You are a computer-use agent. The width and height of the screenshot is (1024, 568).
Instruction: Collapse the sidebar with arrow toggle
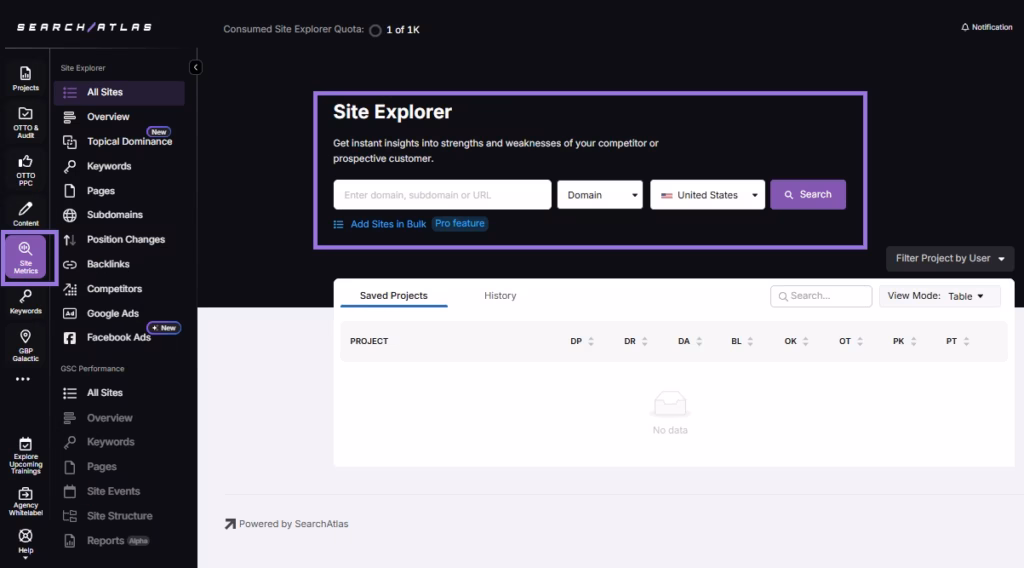tap(196, 67)
